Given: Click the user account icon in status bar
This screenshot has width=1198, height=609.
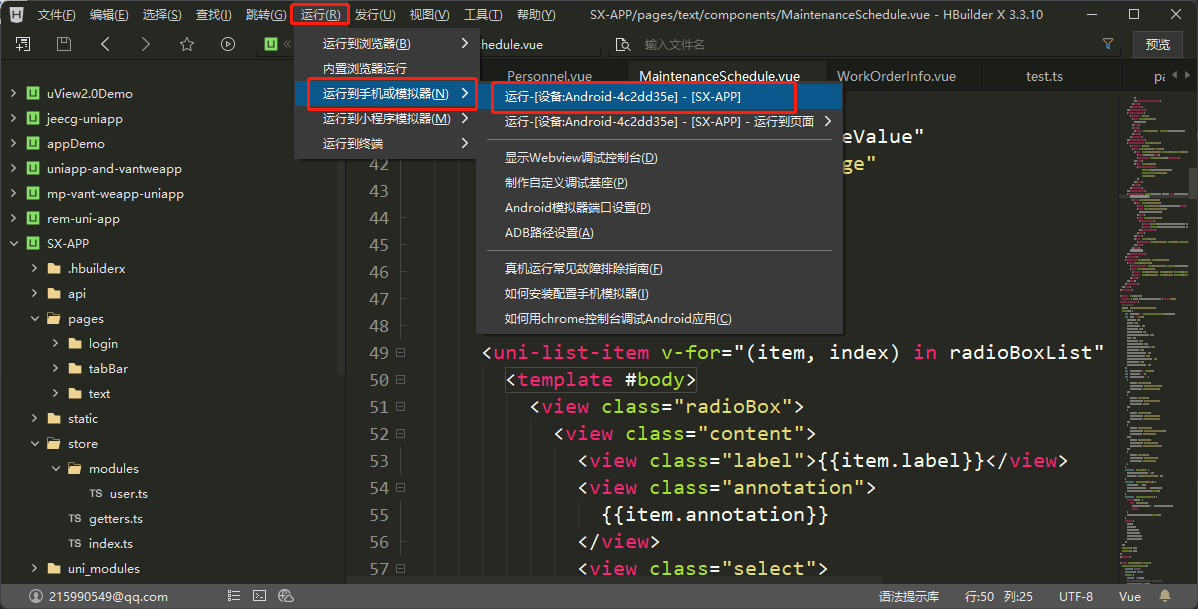Looking at the screenshot, I should point(36,596).
